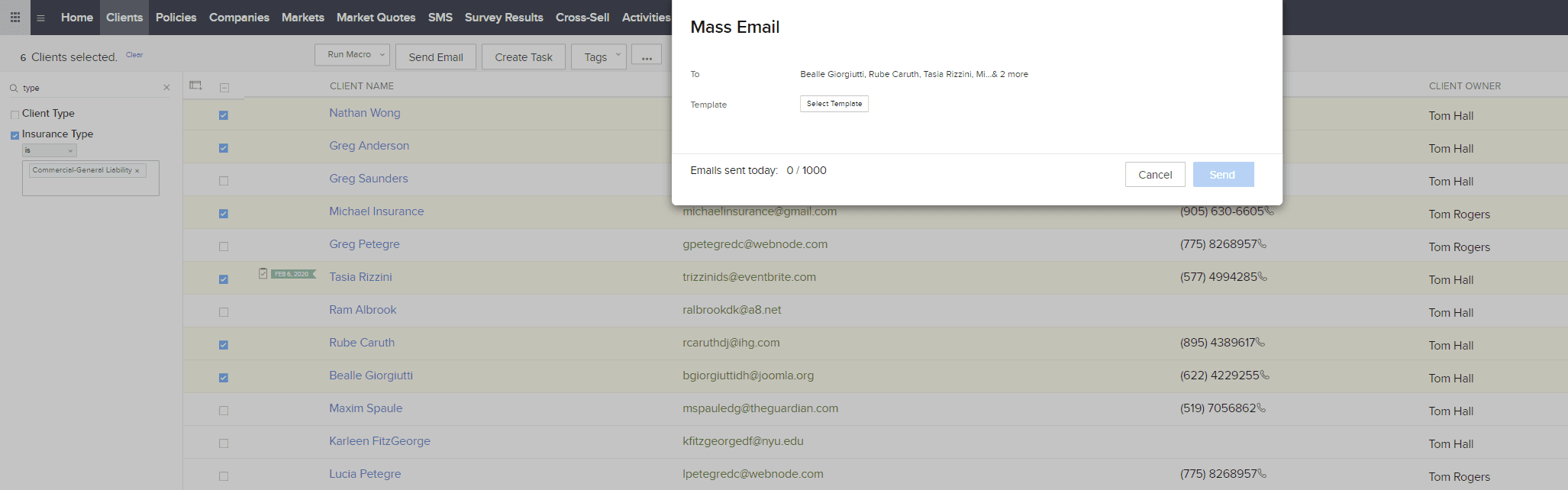
Task: Click the search magnifier icon in filter
Action: [x=14, y=89]
